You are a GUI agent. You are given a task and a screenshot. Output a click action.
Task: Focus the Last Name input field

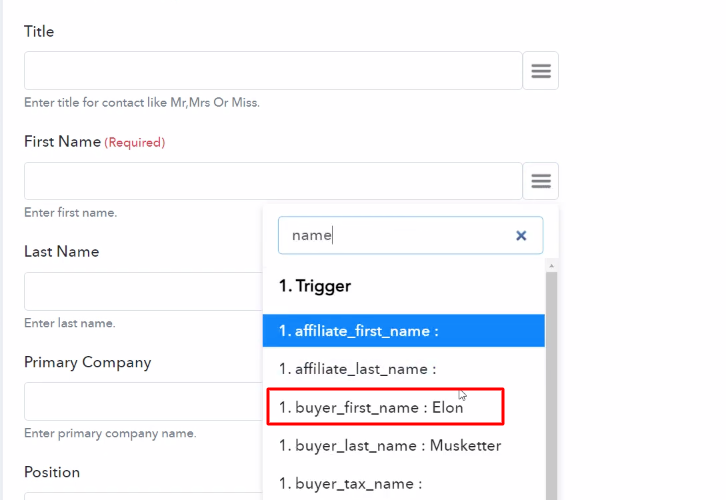(x=144, y=291)
